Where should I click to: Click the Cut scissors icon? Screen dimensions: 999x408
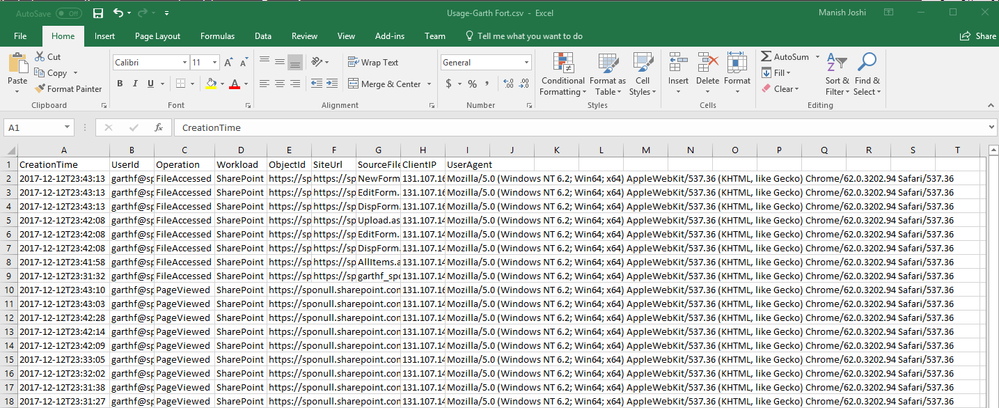coord(39,57)
